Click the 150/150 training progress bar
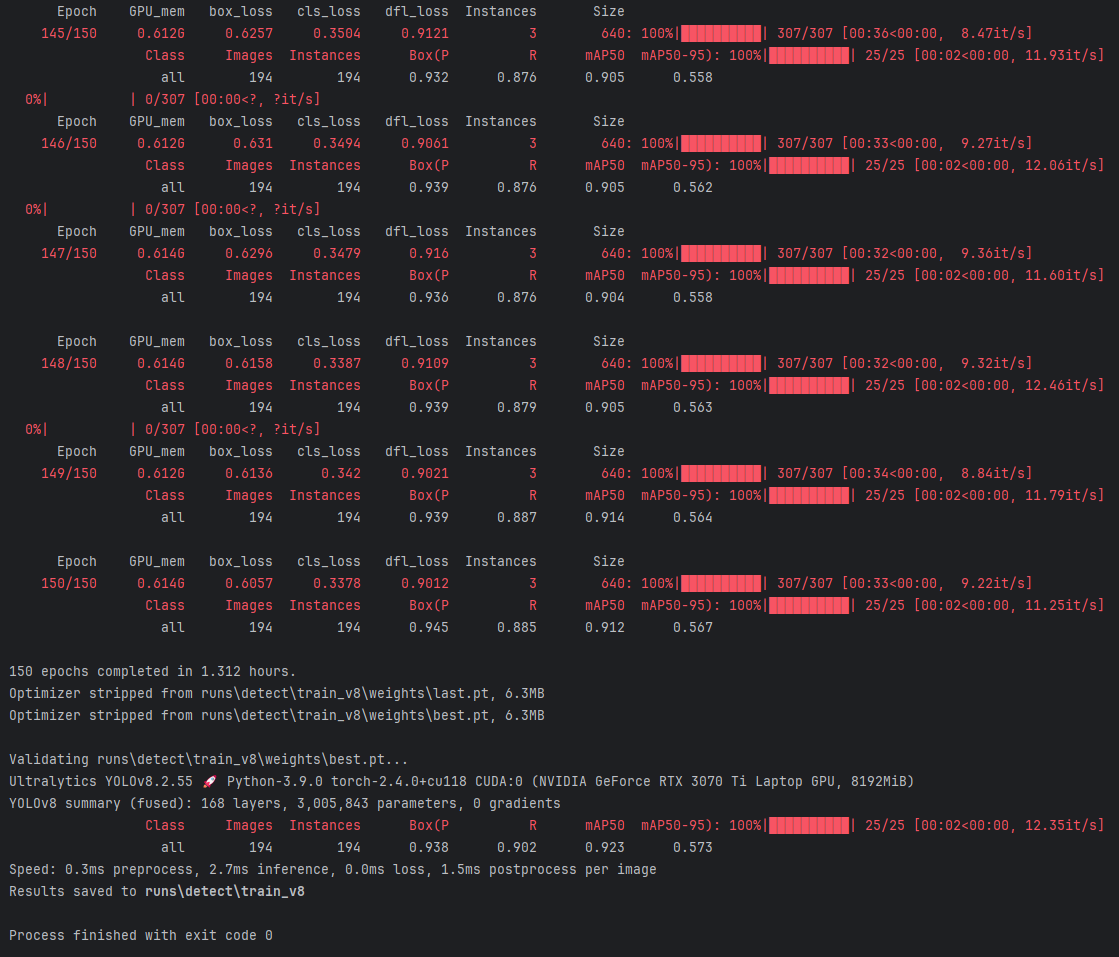 [721, 583]
